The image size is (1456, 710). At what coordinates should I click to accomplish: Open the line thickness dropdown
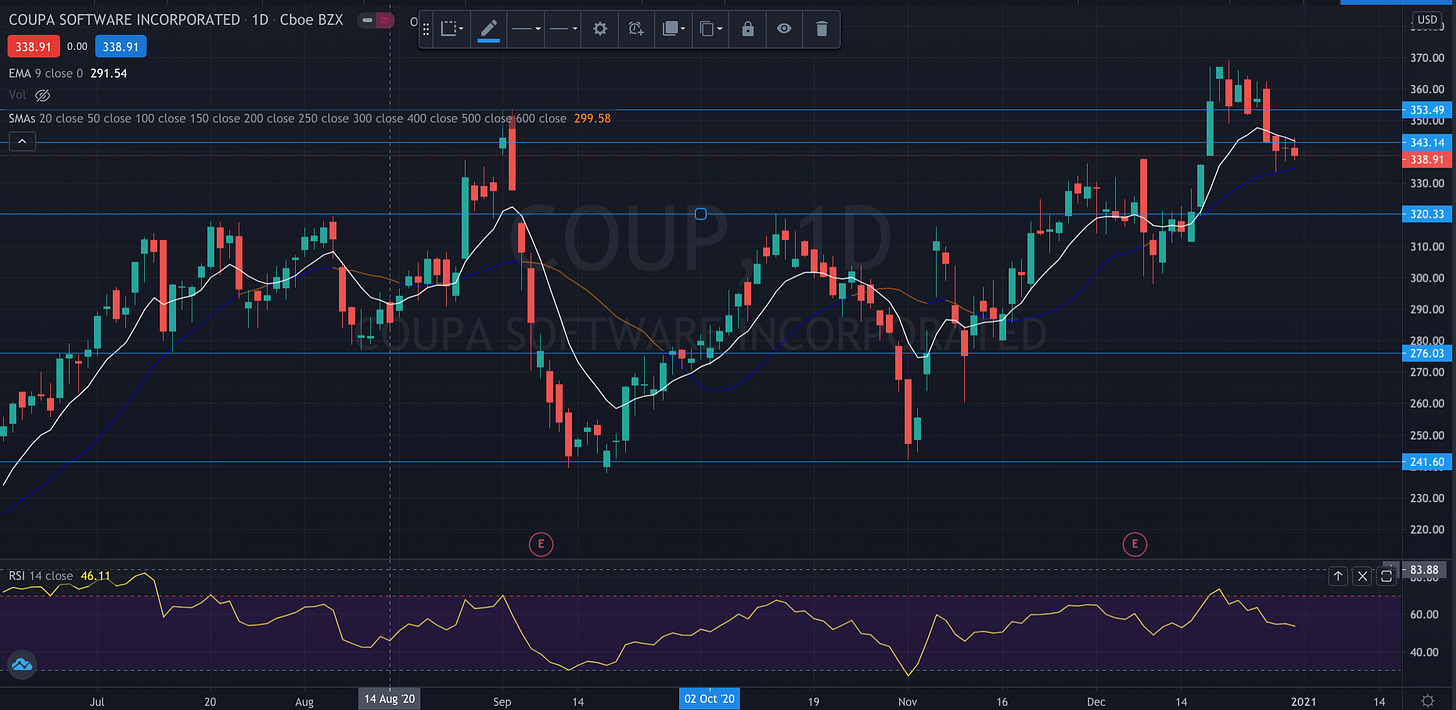[526, 29]
